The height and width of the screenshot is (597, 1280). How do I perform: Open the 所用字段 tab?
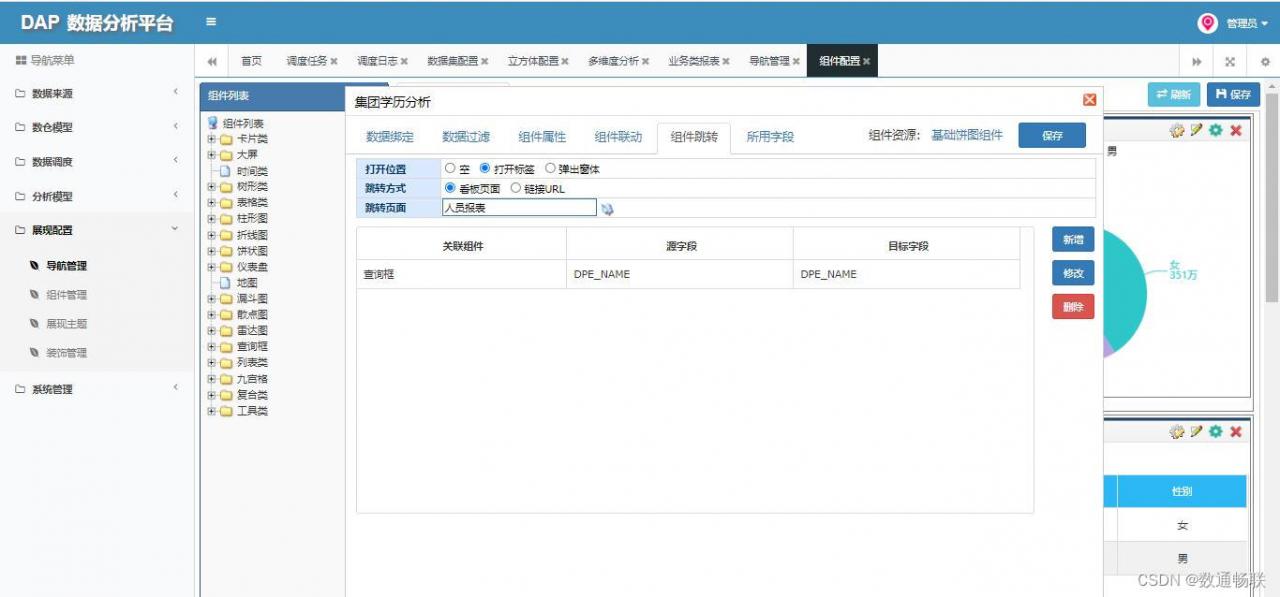click(x=770, y=137)
